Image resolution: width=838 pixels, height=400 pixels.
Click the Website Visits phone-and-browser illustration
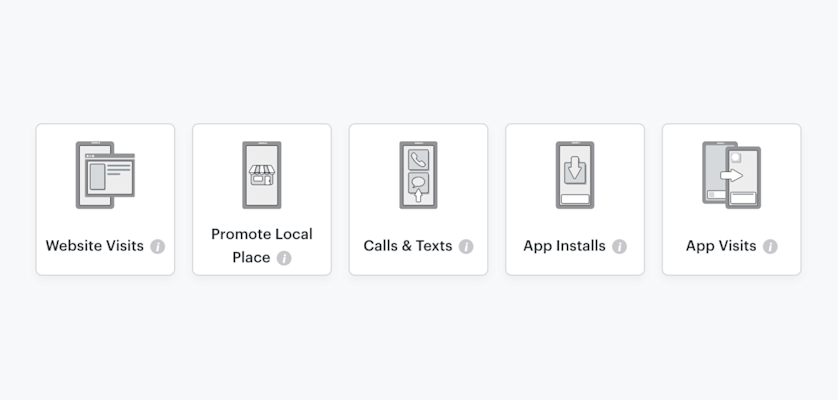pos(105,175)
